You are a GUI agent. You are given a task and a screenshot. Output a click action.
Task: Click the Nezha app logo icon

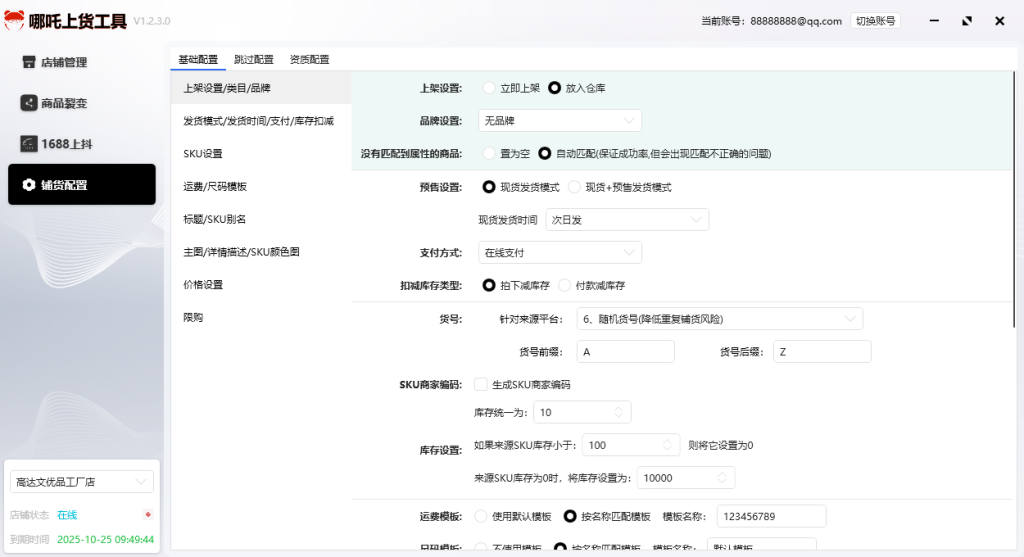click(15, 20)
